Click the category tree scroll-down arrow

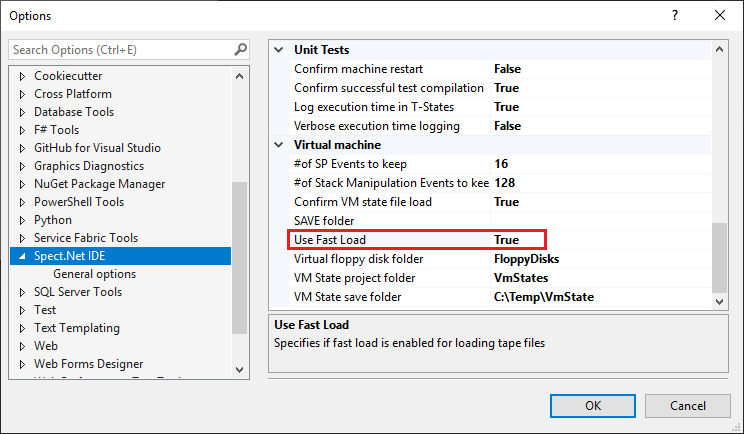pos(240,369)
